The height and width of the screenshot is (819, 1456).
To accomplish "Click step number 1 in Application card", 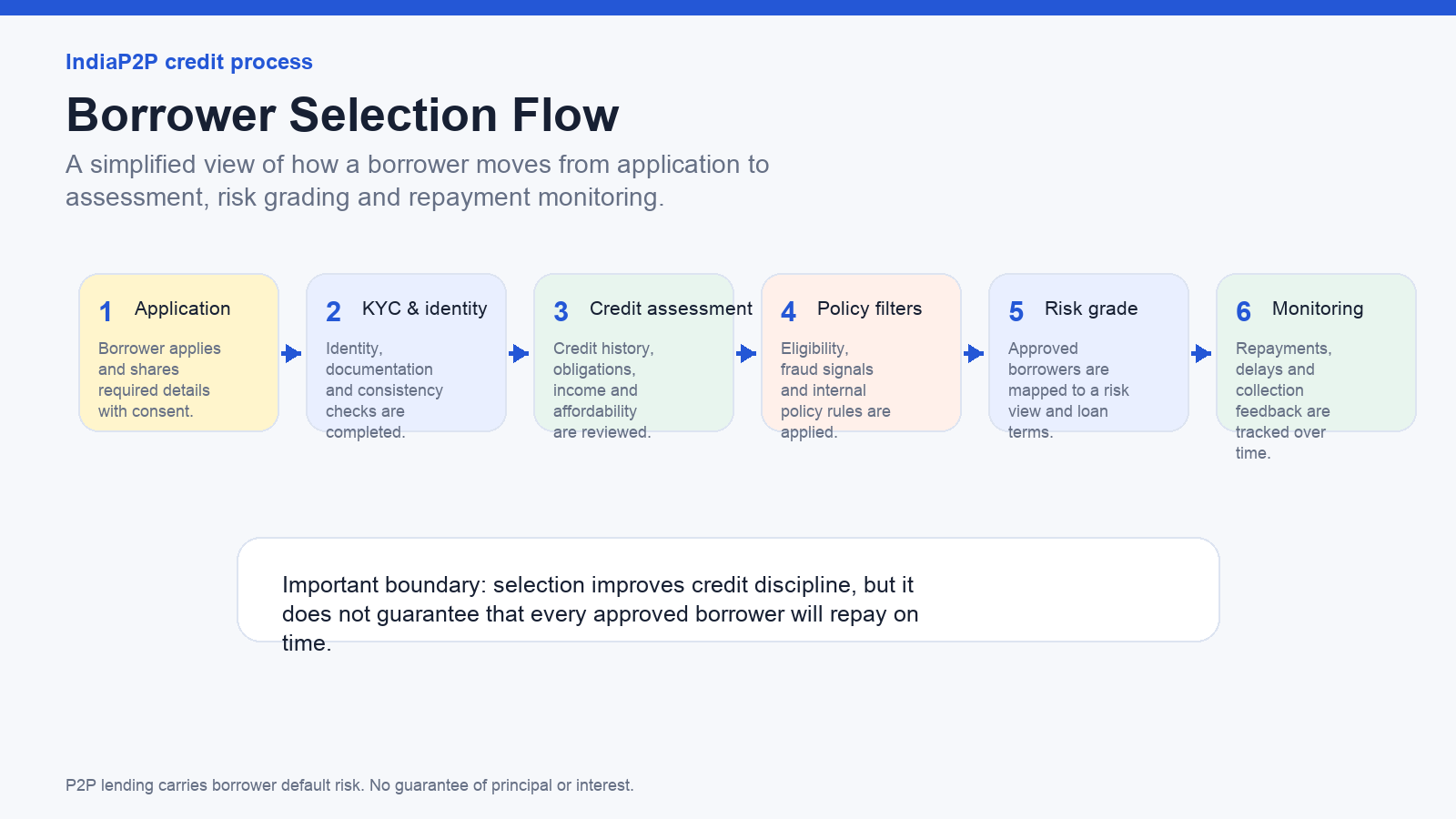I will click(x=106, y=312).
